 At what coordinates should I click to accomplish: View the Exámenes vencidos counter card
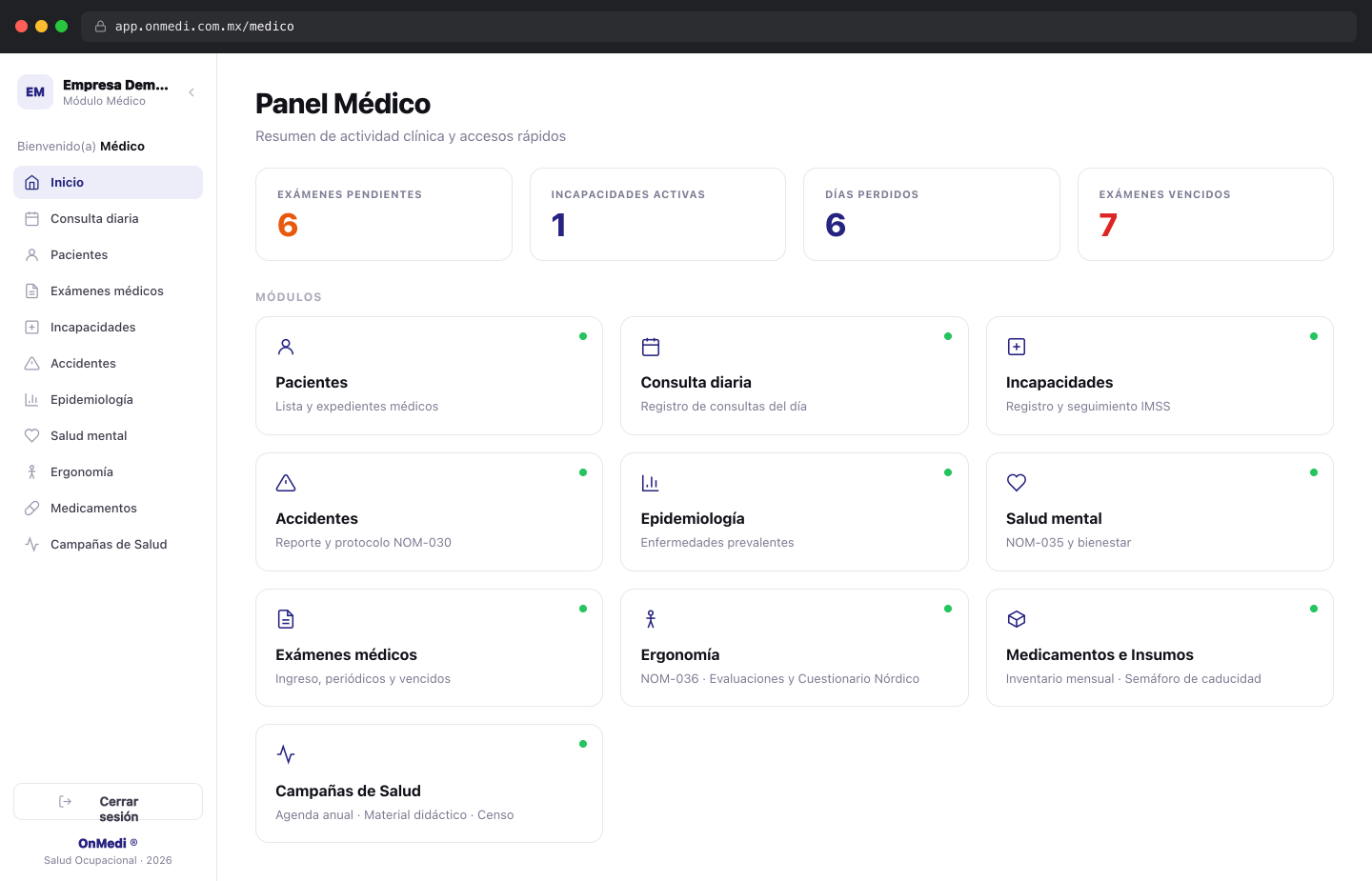point(1205,214)
